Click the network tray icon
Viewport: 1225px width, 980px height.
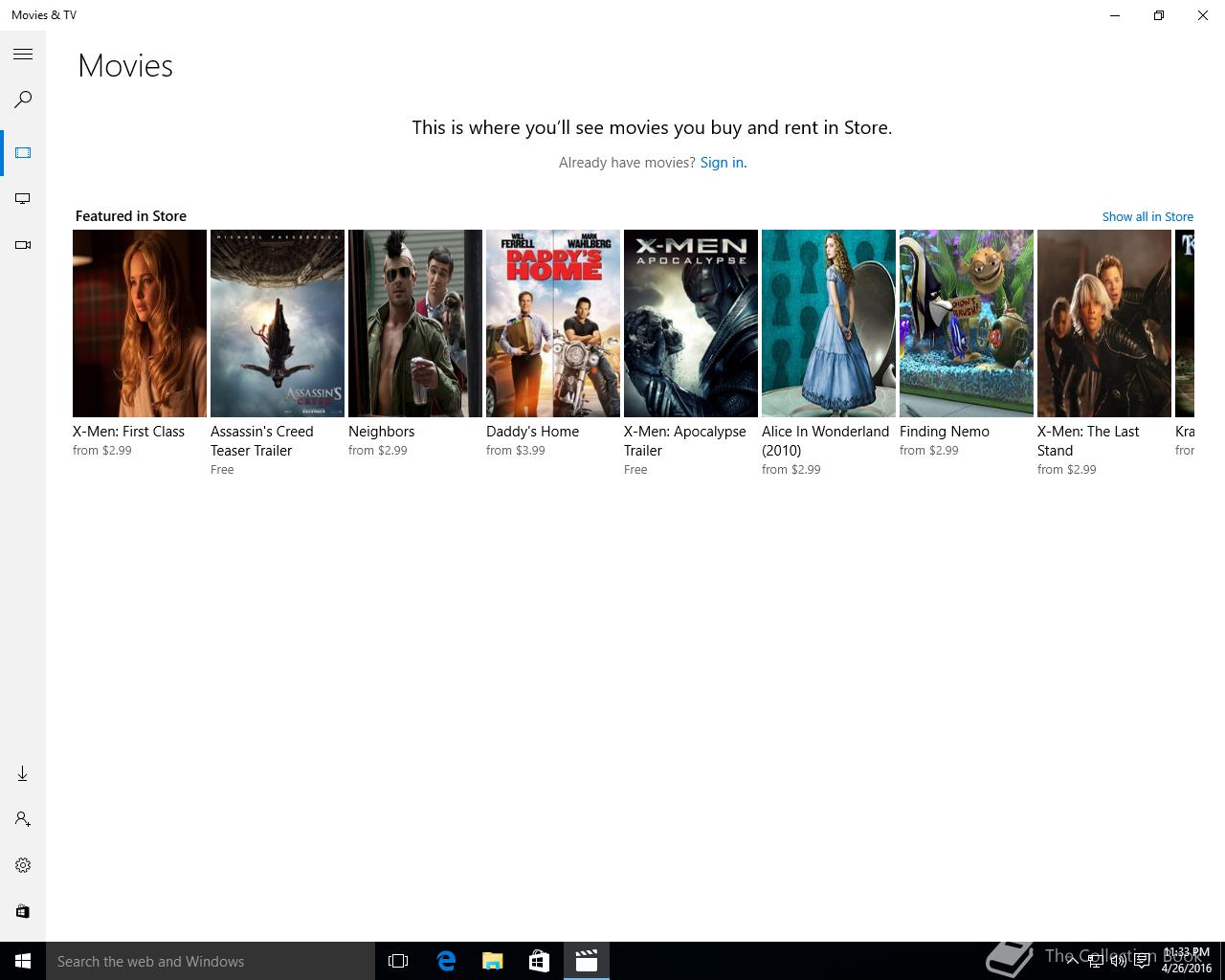pyautogui.click(x=1096, y=961)
